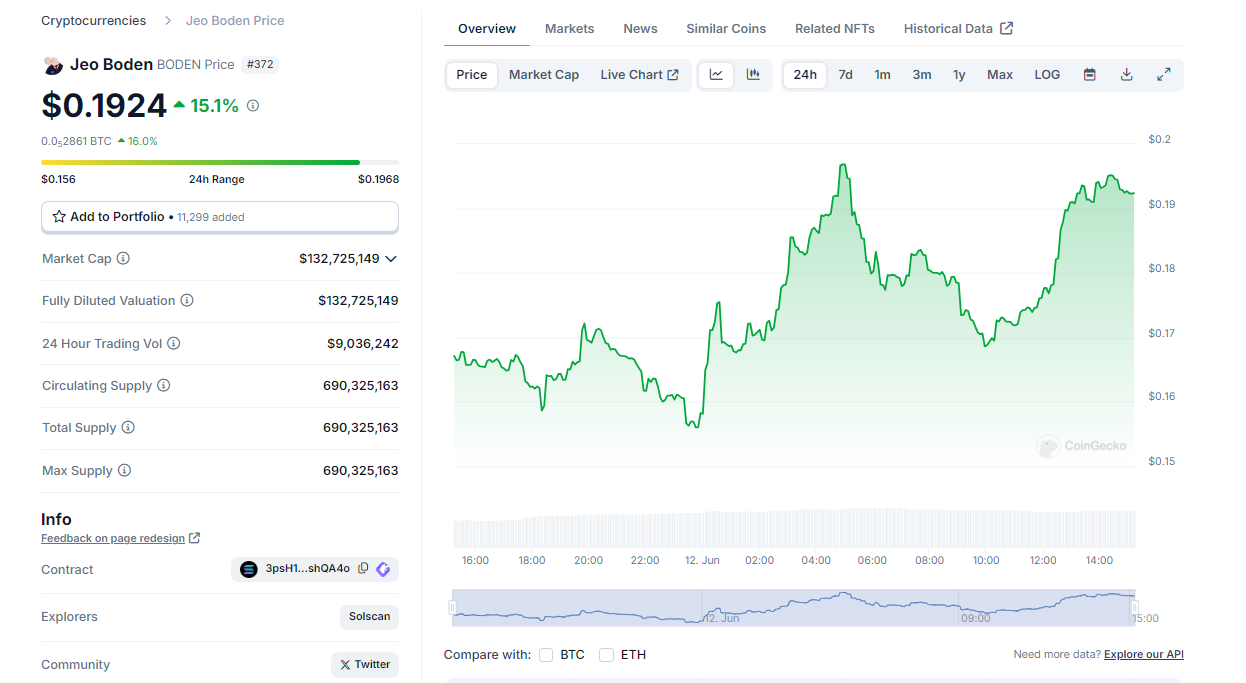Click the Add to Portfolio button
1246x683 pixels.
point(219,217)
